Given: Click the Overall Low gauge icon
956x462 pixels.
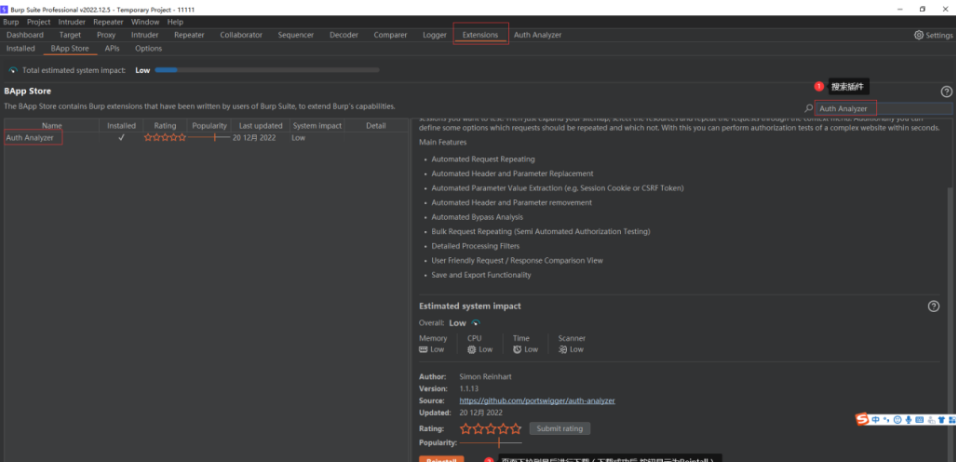Looking at the screenshot, I should [x=476, y=322].
